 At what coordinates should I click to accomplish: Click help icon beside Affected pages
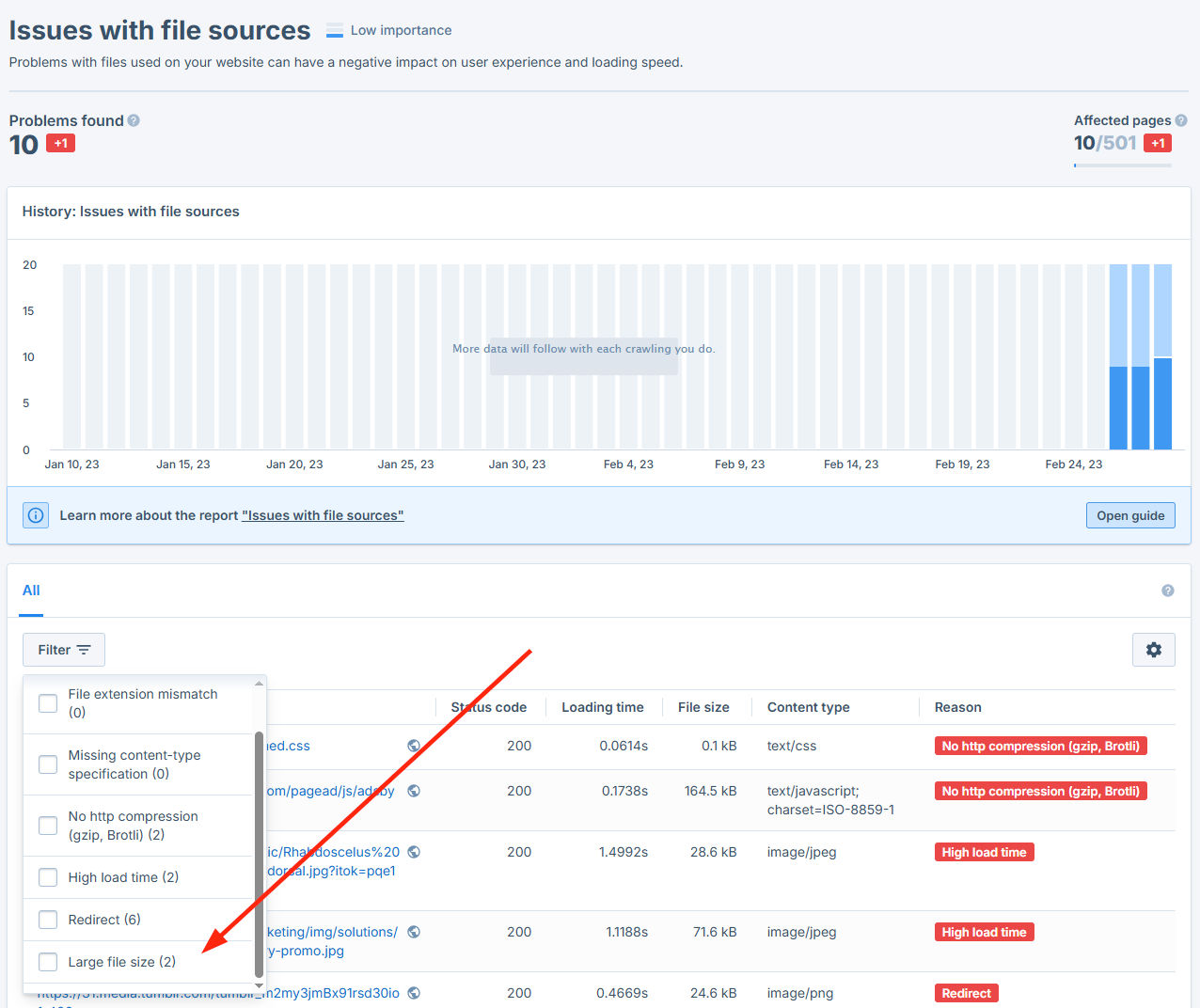[1181, 120]
